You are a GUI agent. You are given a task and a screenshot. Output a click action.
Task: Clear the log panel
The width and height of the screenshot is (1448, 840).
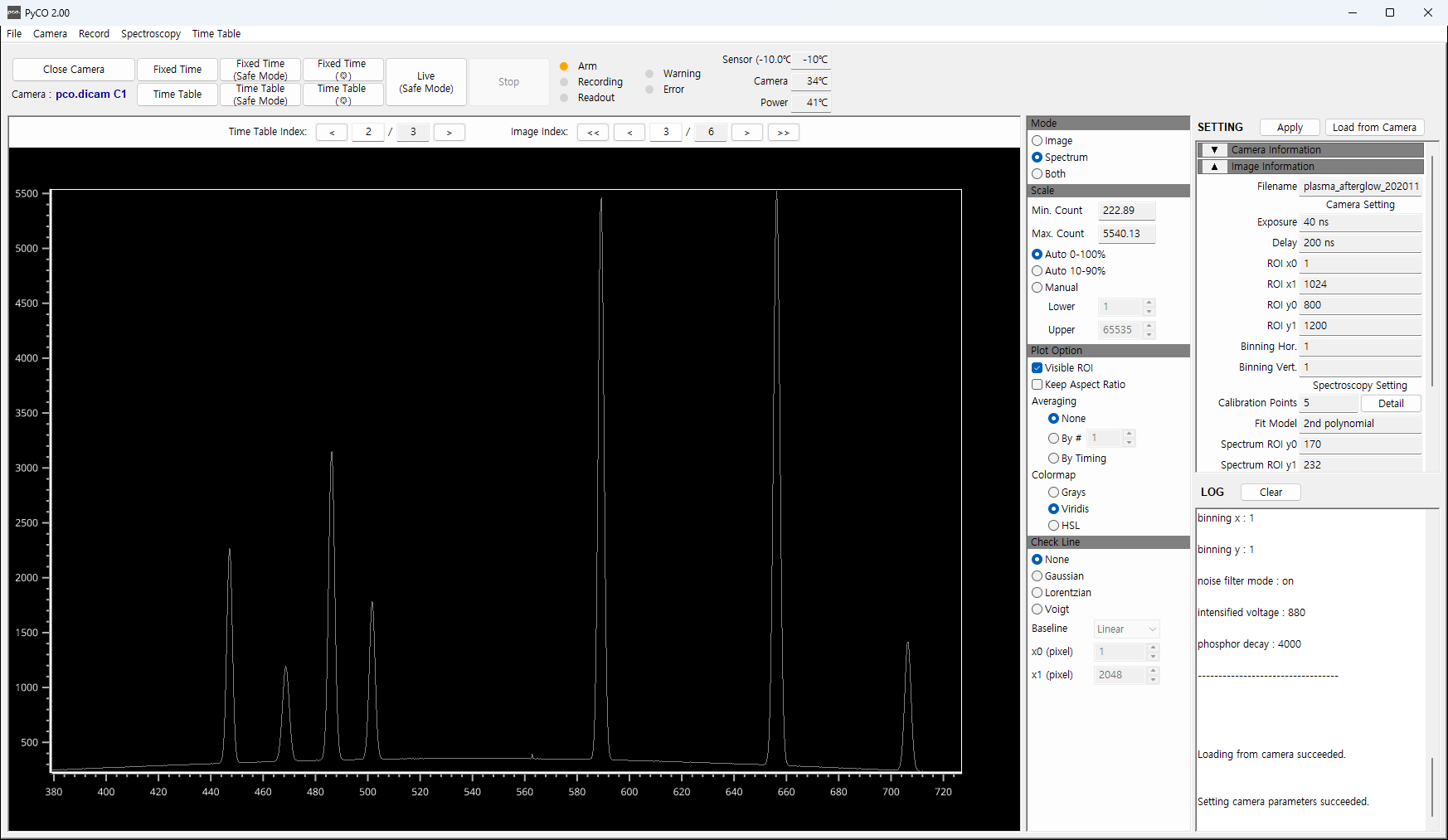(x=1271, y=493)
